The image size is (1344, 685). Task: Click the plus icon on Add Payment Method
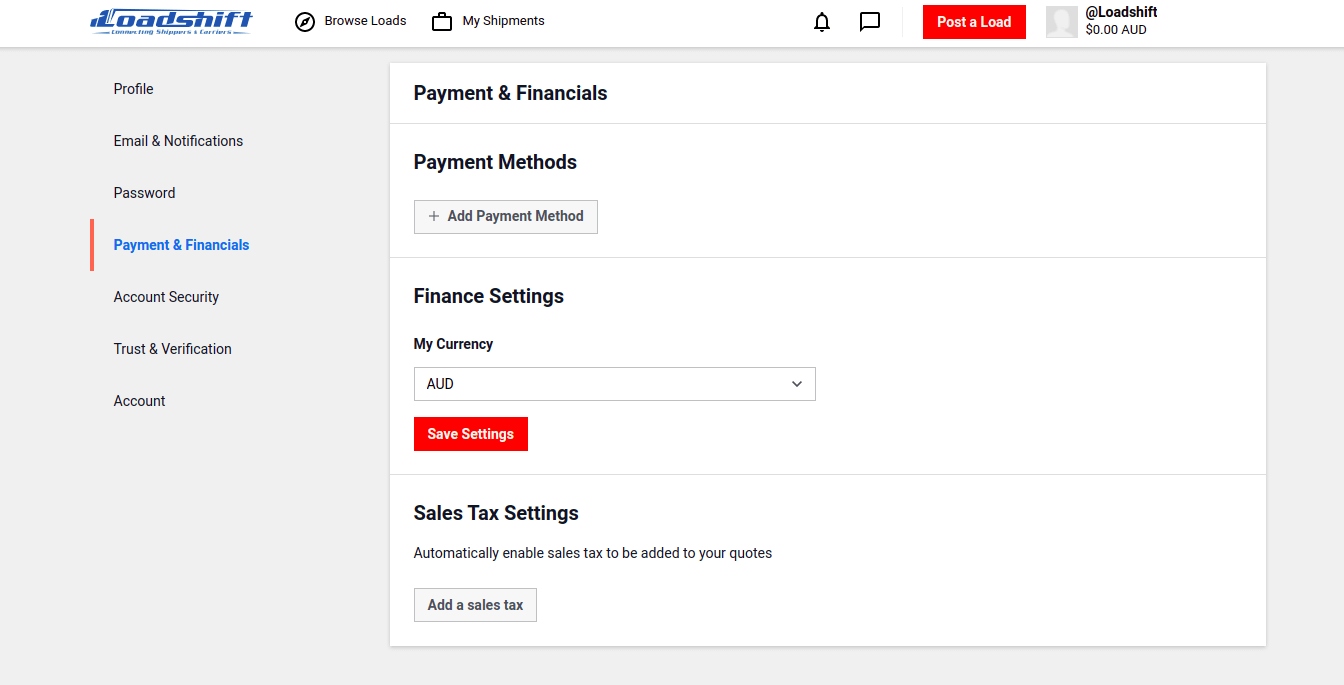(x=434, y=217)
